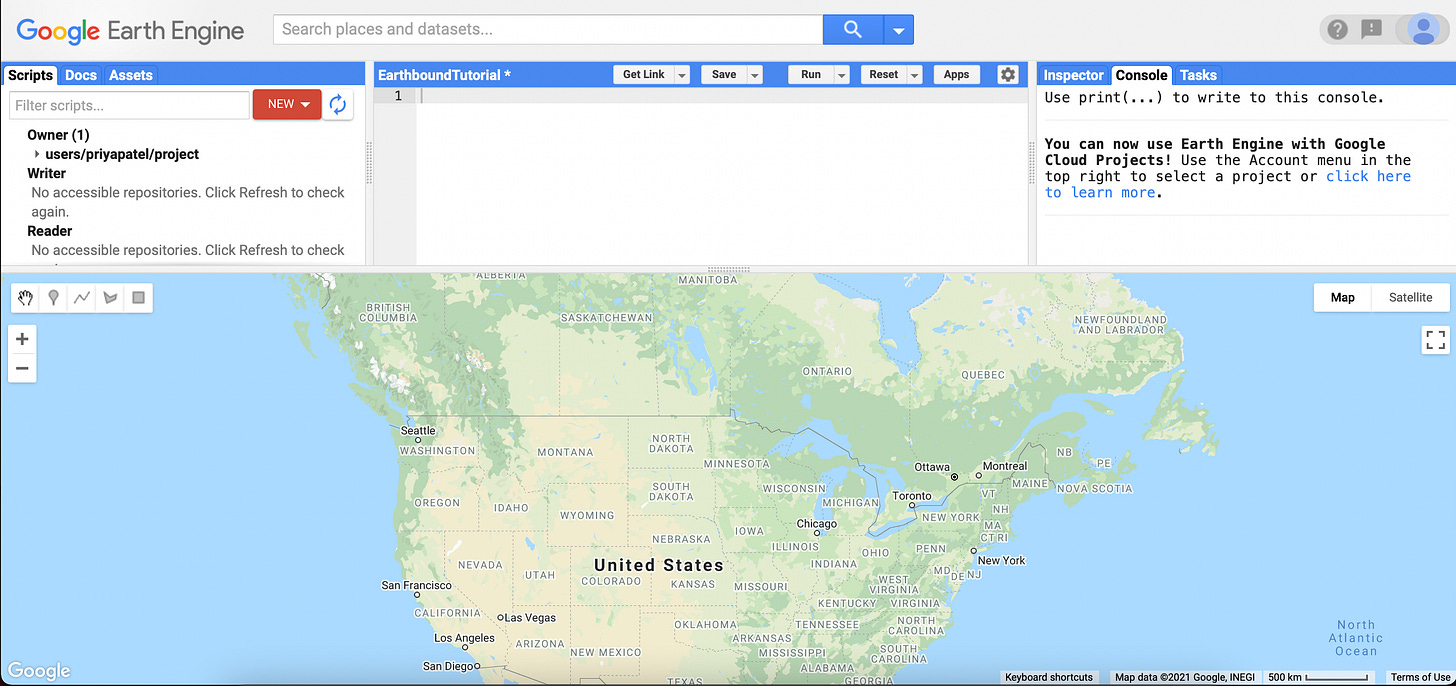Select the draw polygon shape tool
The height and width of the screenshot is (686, 1456).
(x=110, y=298)
